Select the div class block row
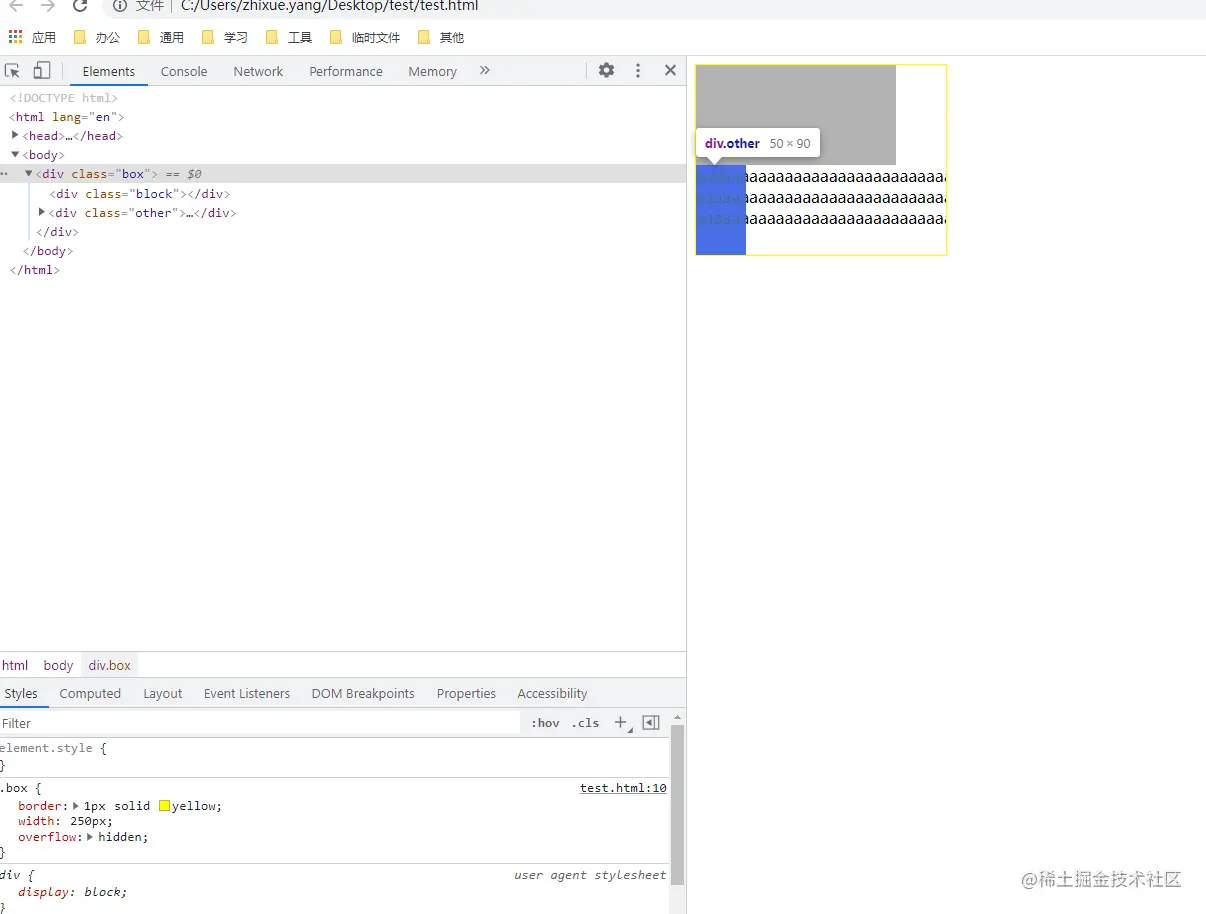Viewport: 1206px width, 914px height. point(343,193)
